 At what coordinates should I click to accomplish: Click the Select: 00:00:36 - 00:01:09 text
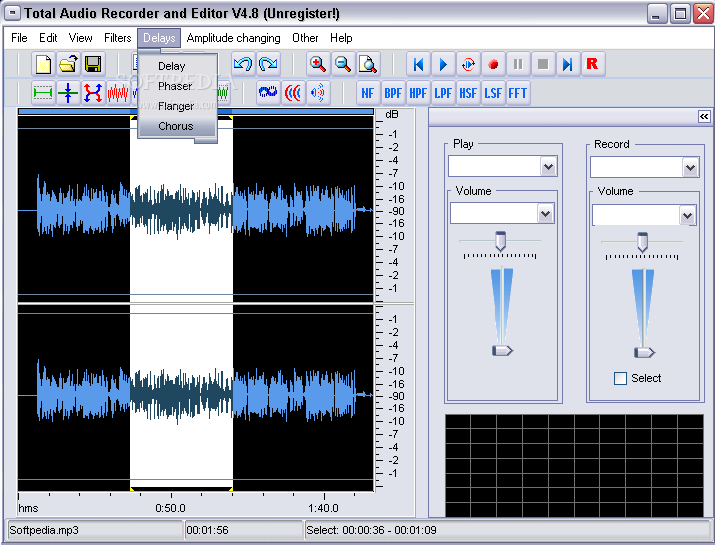(x=371, y=530)
